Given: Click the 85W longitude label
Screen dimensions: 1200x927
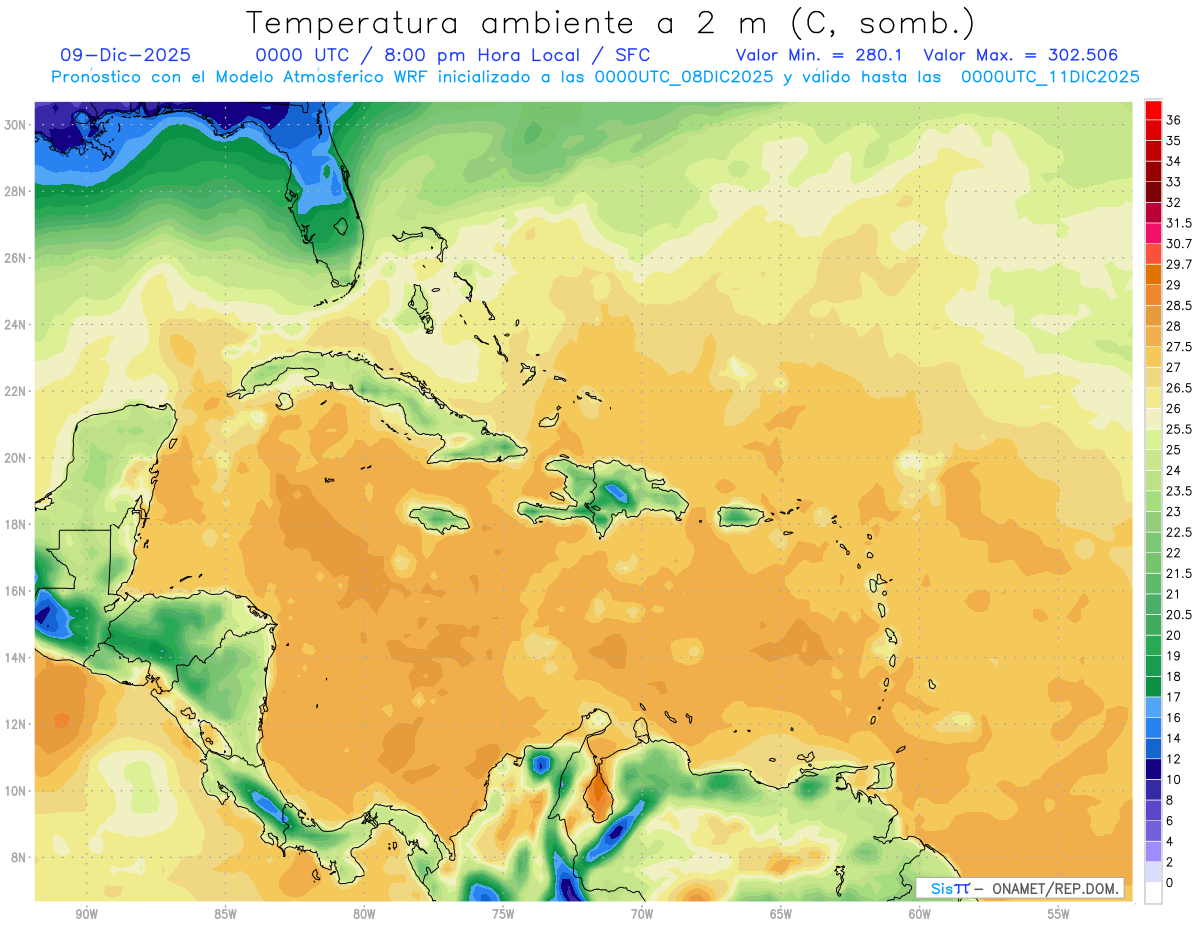Looking at the screenshot, I should point(225,914).
